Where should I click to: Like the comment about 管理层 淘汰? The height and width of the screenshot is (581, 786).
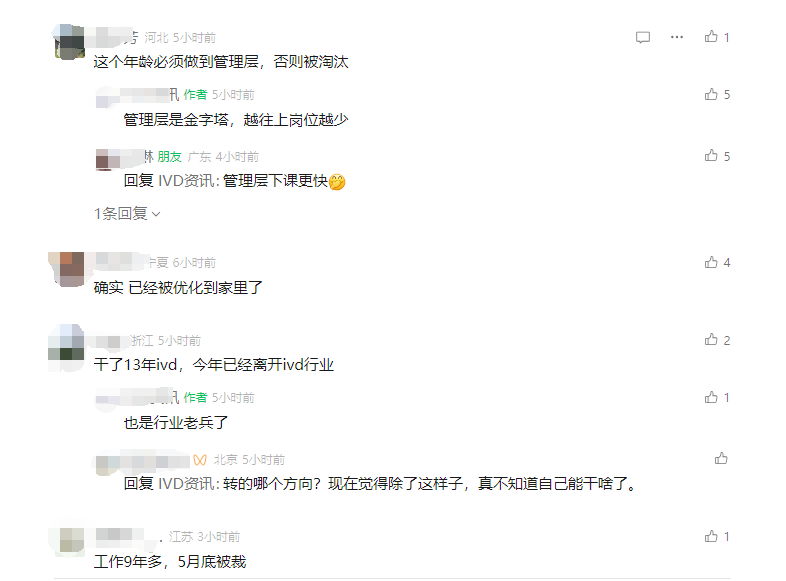[711, 37]
